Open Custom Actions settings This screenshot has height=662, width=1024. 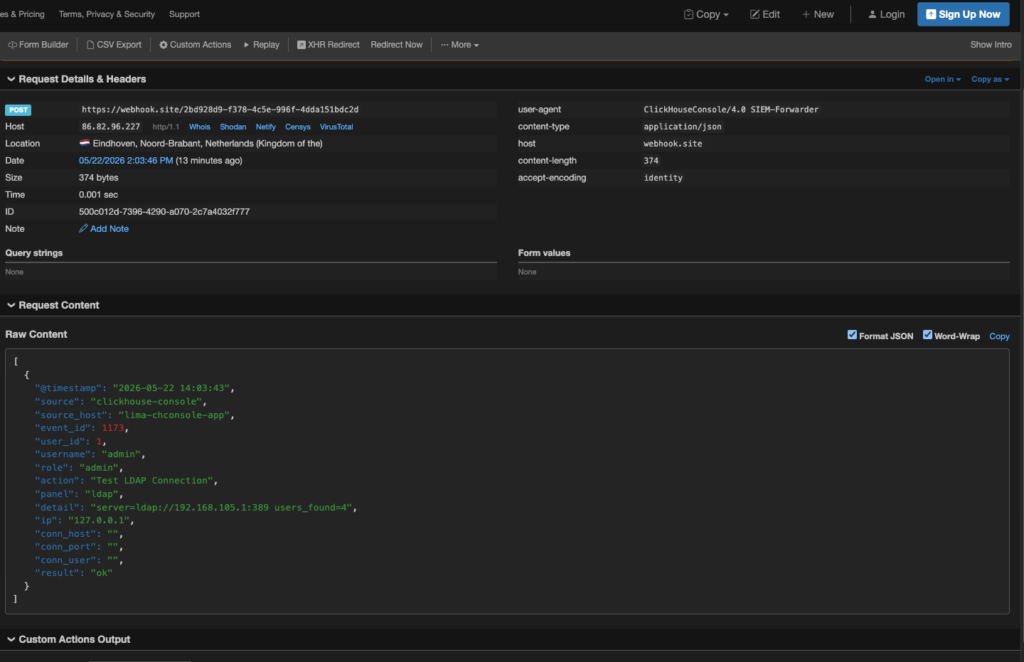tap(195, 44)
